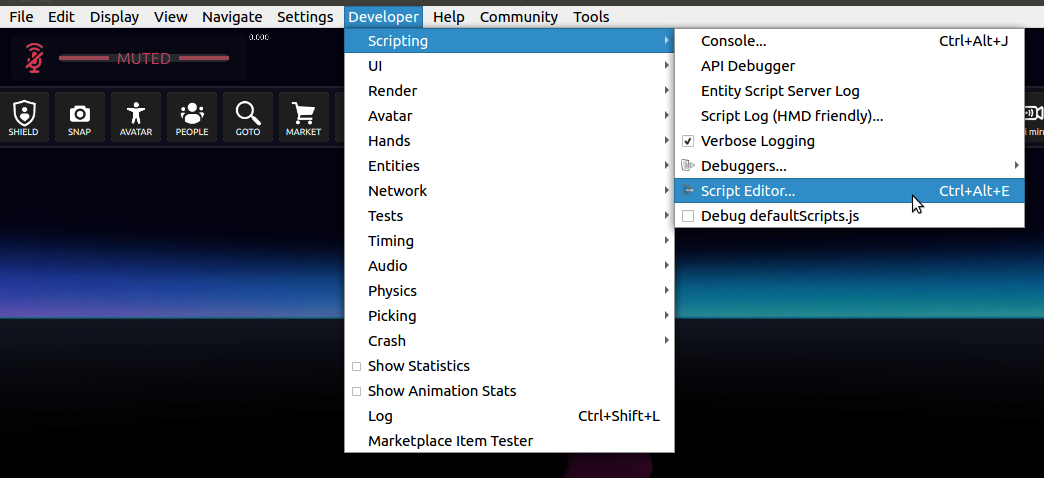1044x478 pixels.
Task: Enable Show Animation Stats checkbox
Action: pyautogui.click(x=356, y=391)
